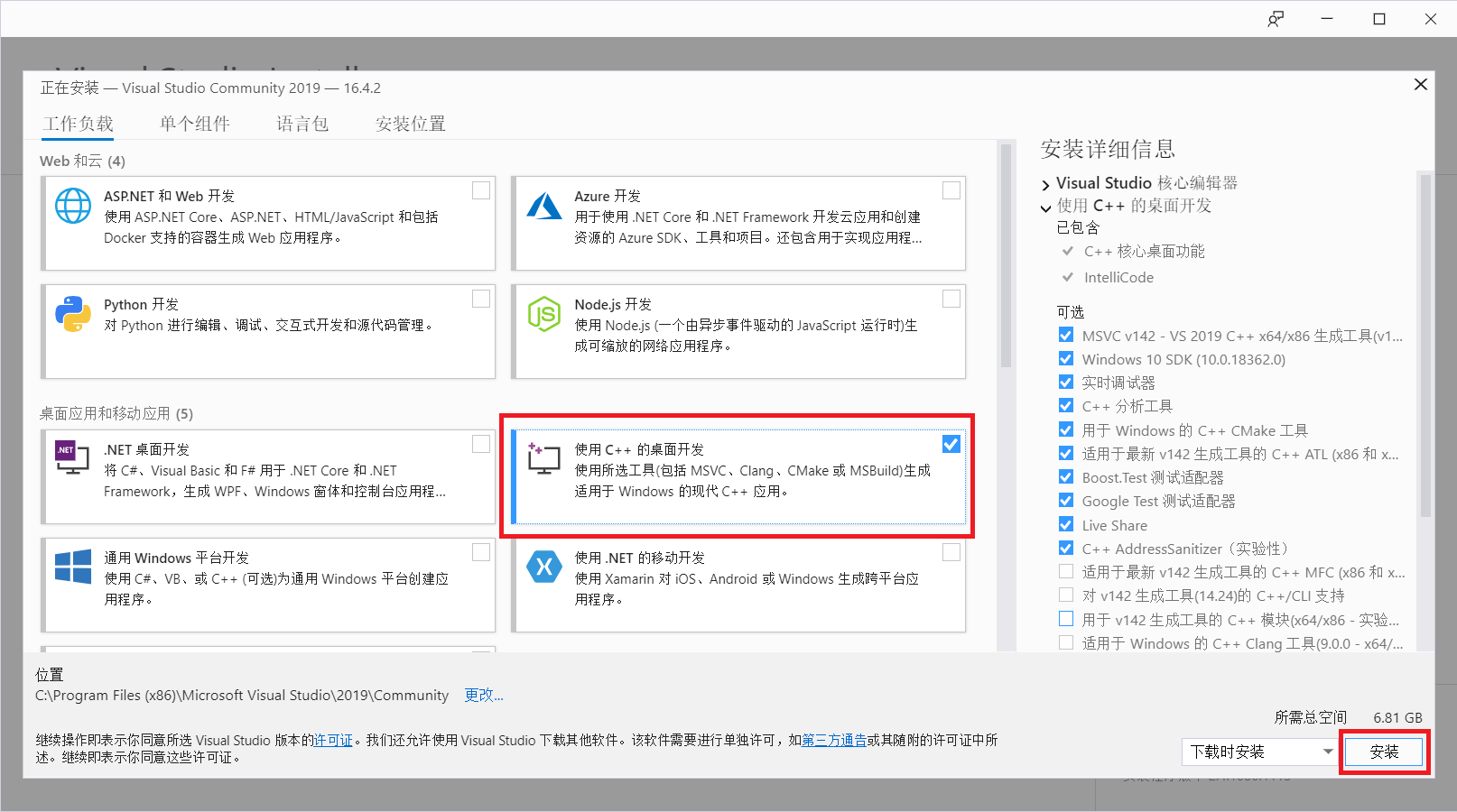Check the Azure 开发 workload checkbox
Screen dimensions: 1457x812
[951, 190]
